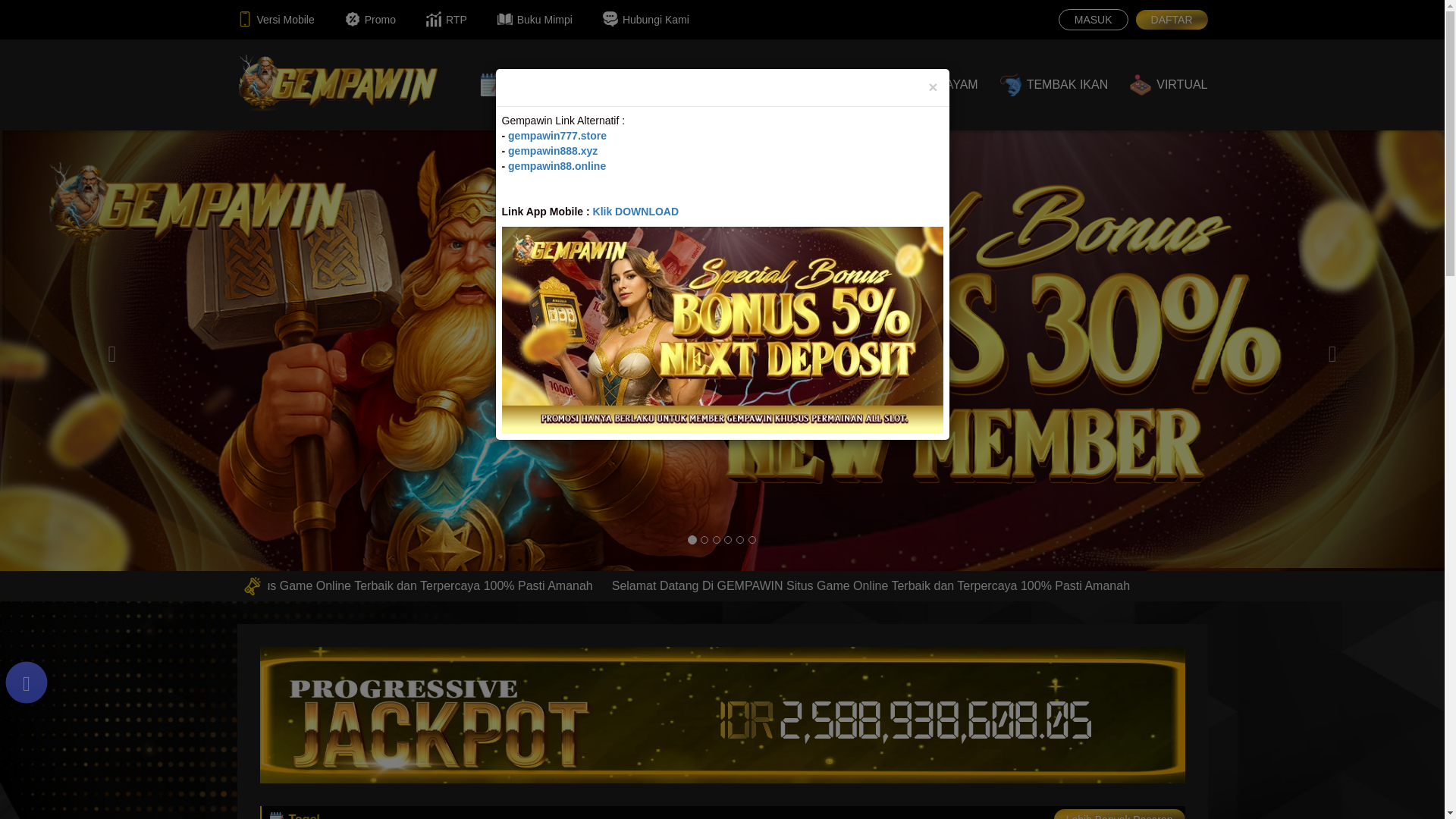Click the Virtual joystick icon
Viewport: 1456px width, 819px height.
1141,85
